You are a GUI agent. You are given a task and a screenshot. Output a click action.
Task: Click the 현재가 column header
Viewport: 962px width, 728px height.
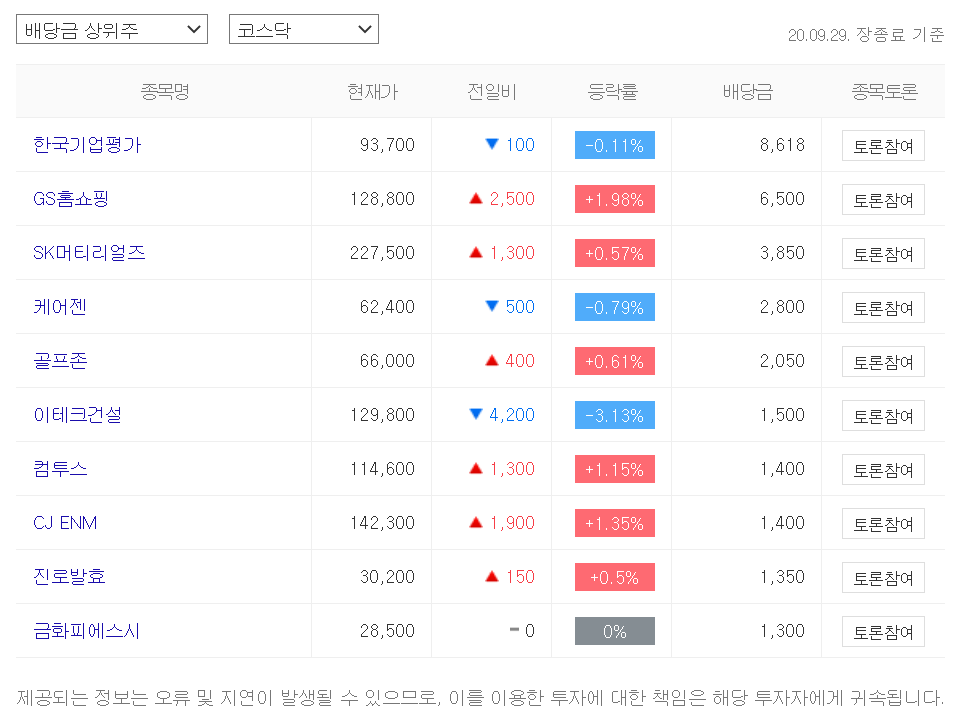(x=372, y=91)
